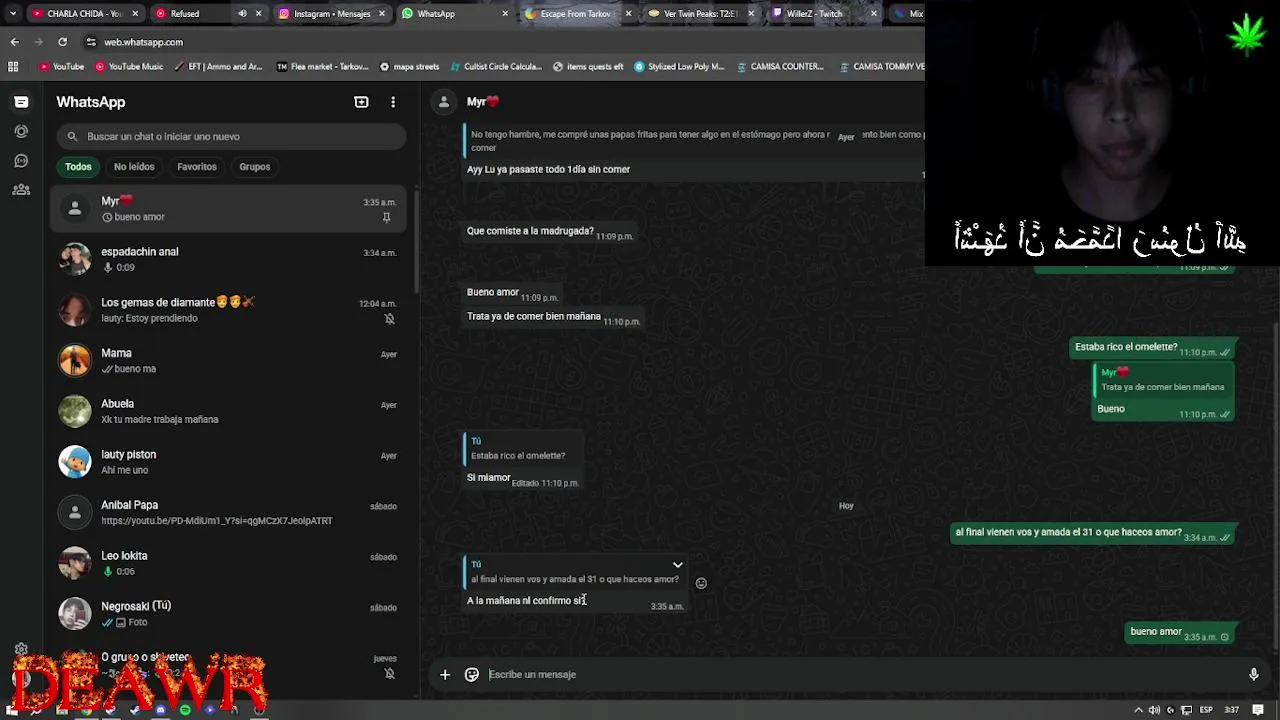Open the tab search dropdown arrow
1280x720 pixels.
(x=12, y=14)
